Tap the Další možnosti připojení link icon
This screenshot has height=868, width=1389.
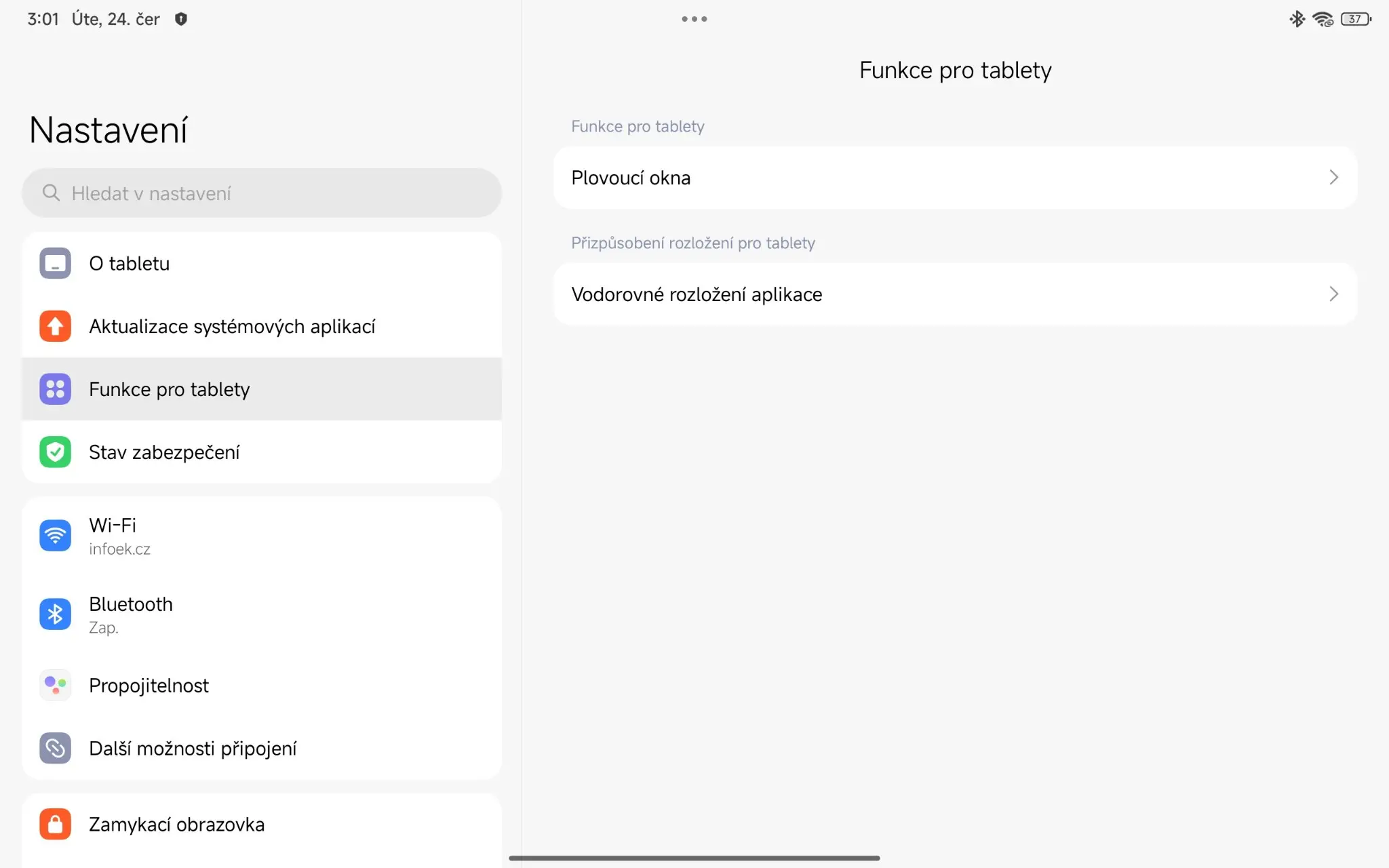[x=55, y=748]
